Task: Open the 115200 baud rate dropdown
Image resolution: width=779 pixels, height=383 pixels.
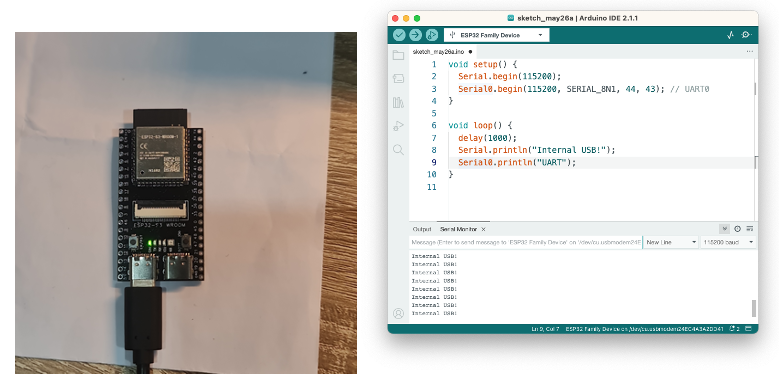Action: point(728,242)
